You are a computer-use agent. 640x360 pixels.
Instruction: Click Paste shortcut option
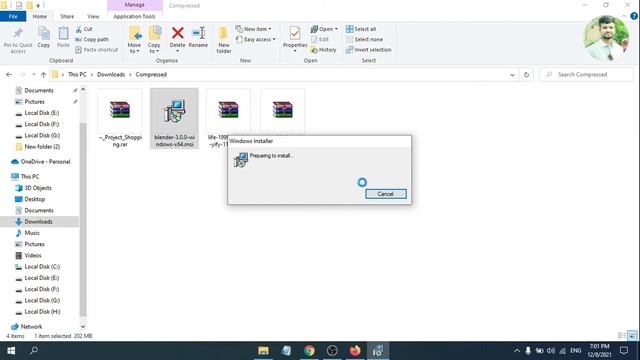pos(97,50)
